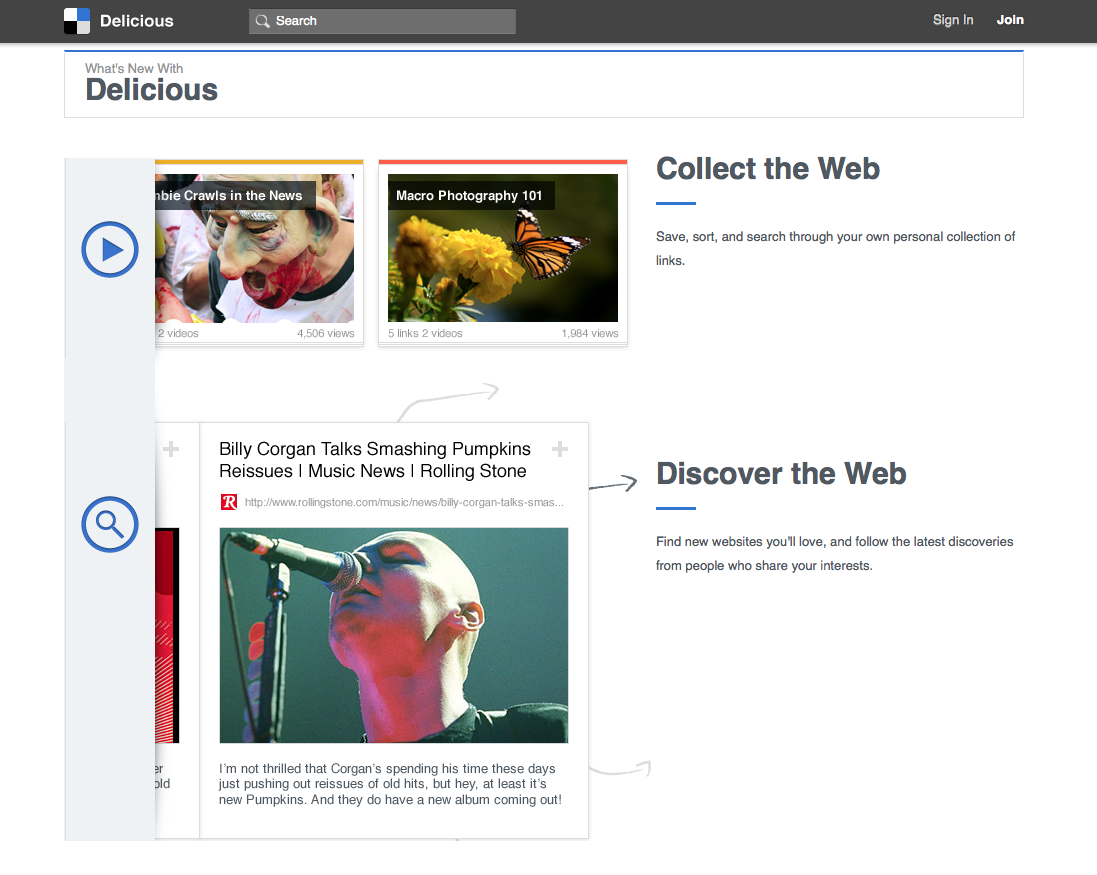Open the Delicious home link in header
The width and height of the screenshot is (1097, 875).
pos(136,21)
